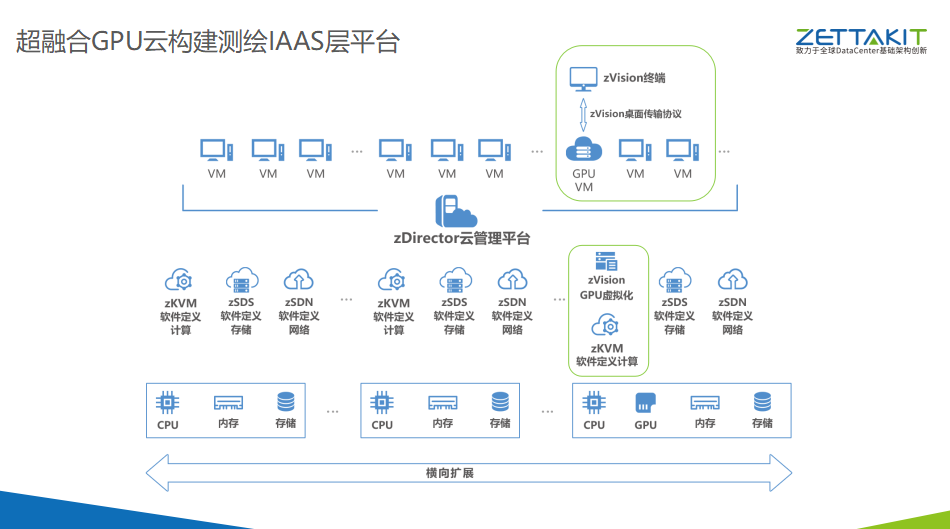This screenshot has width=950, height=529.
Task: Click the zDirector云管理平台 cloud server icon
Action: coord(456,211)
